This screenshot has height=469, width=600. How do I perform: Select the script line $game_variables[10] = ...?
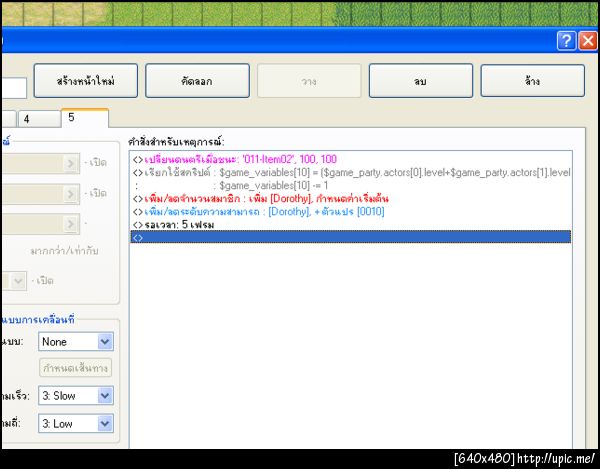(x=351, y=173)
